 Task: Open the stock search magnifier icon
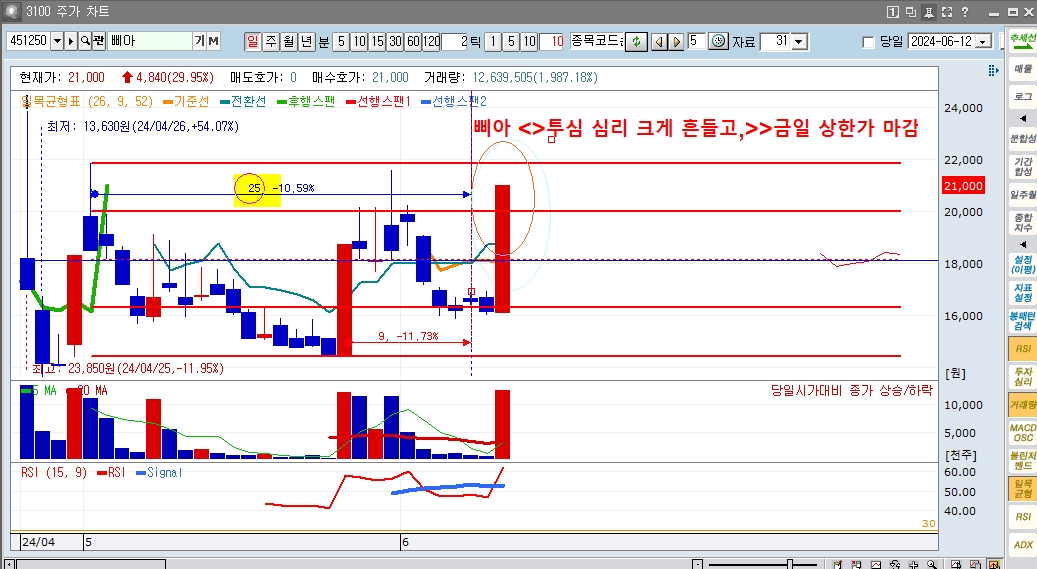pyautogui.click(x=85, y=41)
